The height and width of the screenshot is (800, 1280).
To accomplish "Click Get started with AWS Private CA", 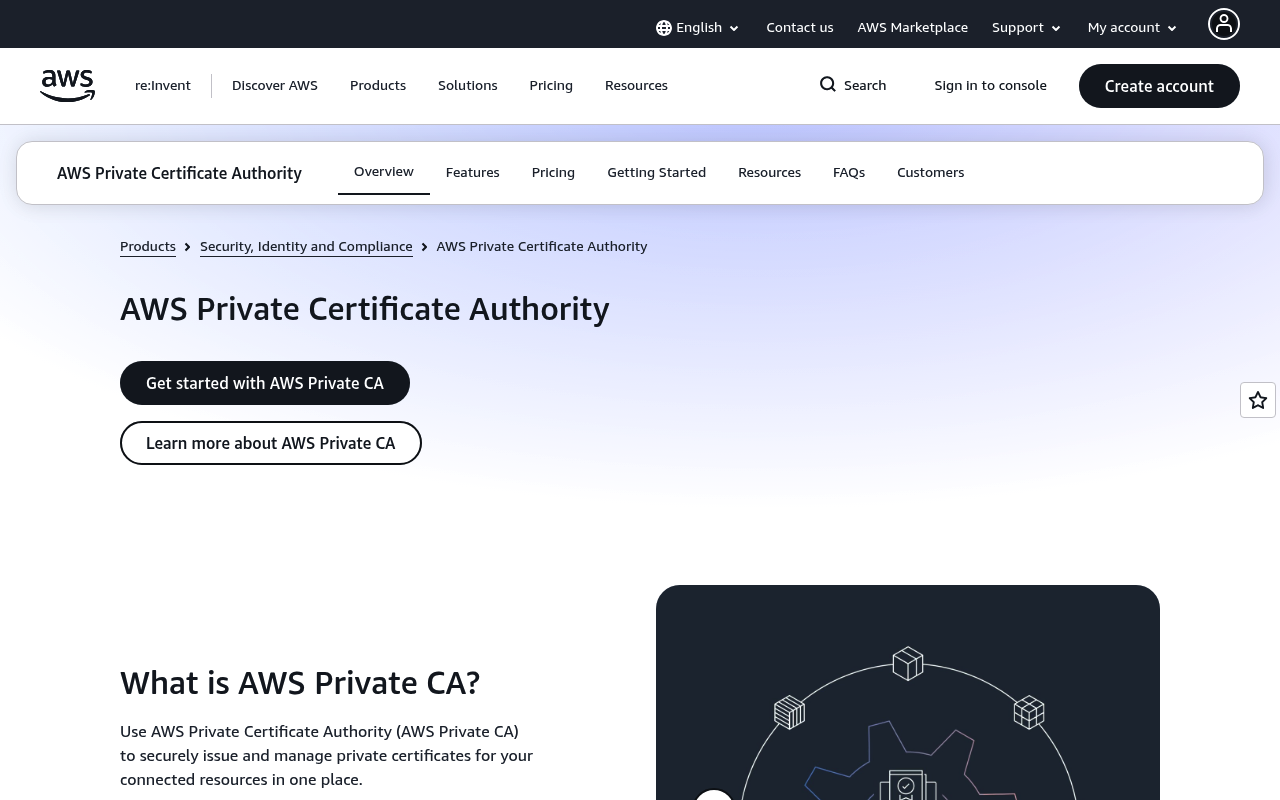I will (265, 383).
